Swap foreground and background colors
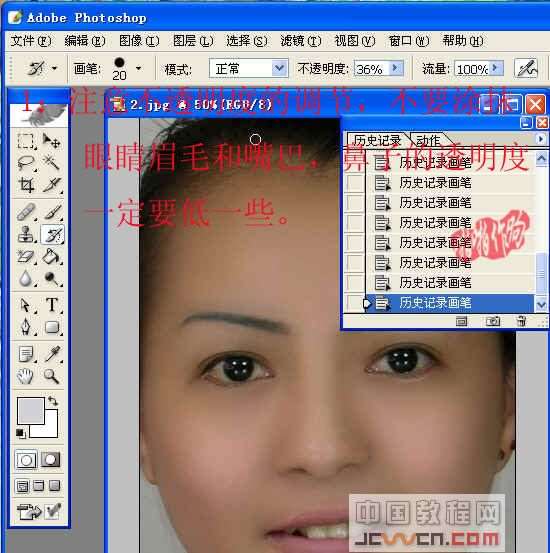The height and width of the screenshot is (553, 550). tap(53, 401)
